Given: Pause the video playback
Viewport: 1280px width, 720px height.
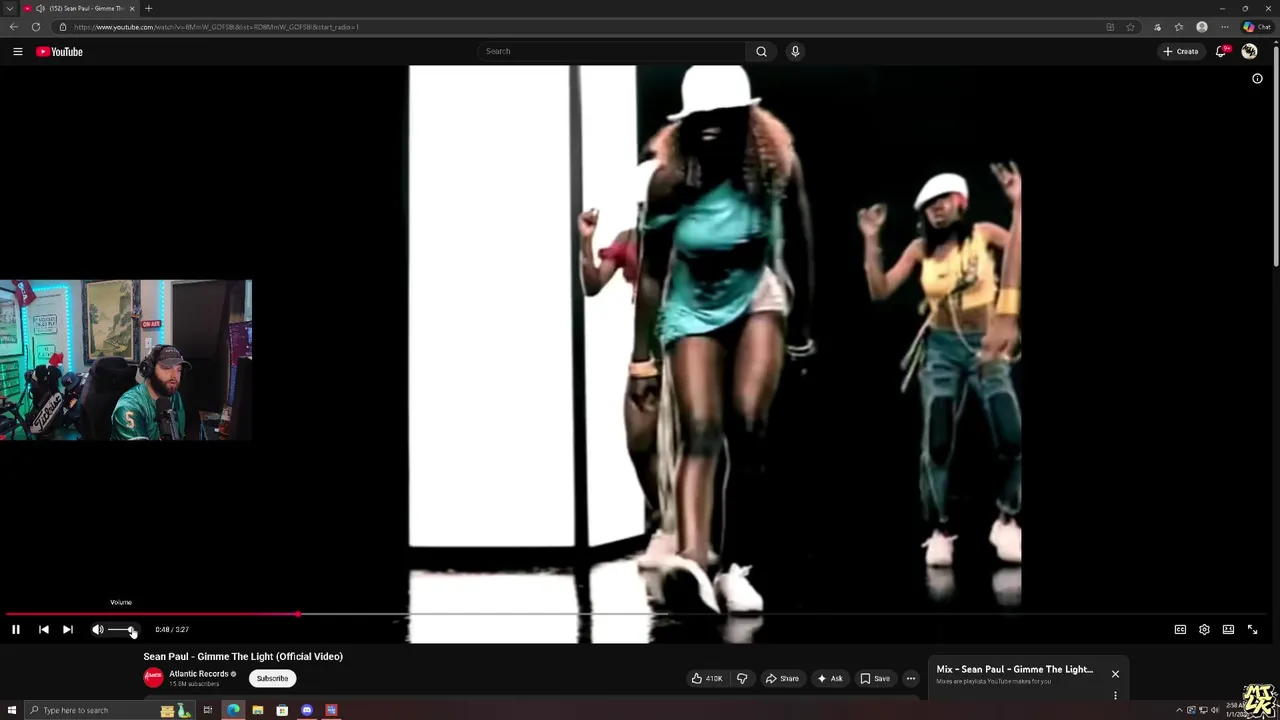Looking at the screenshot, I should point(15,629).
